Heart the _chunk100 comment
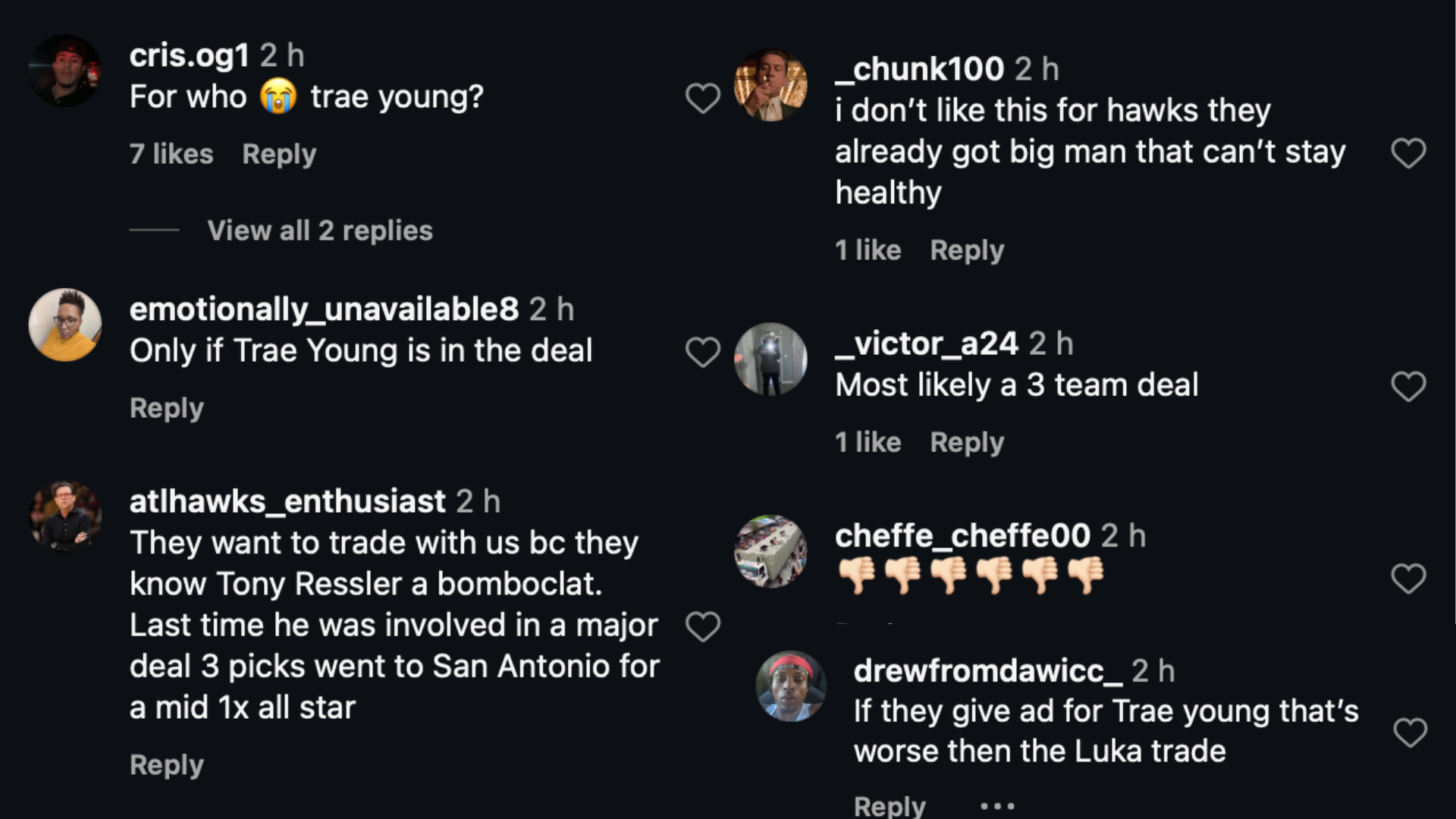The image size is (1456, 819). pos(1408,153)
